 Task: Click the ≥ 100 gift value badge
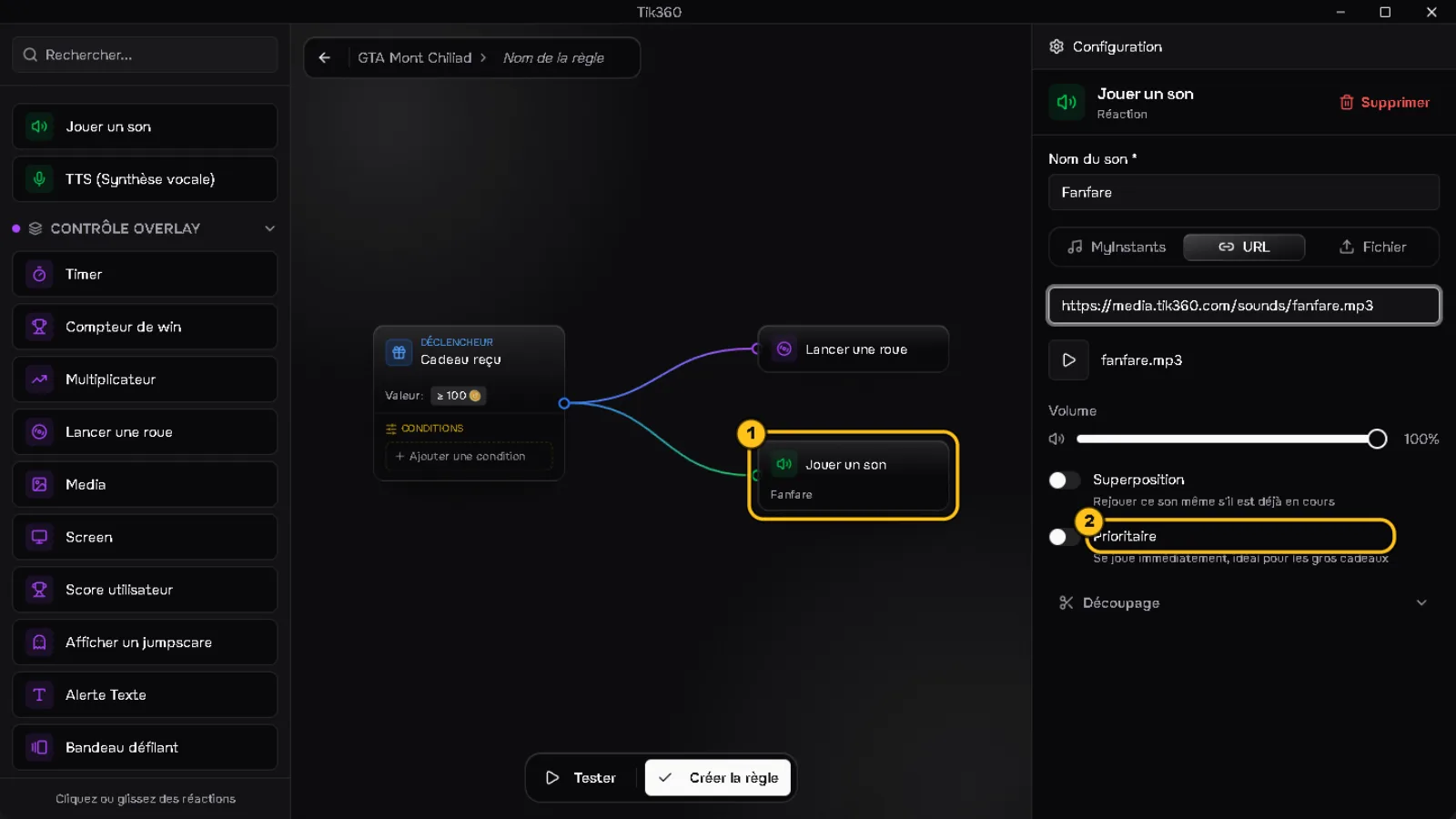point(458,396)
